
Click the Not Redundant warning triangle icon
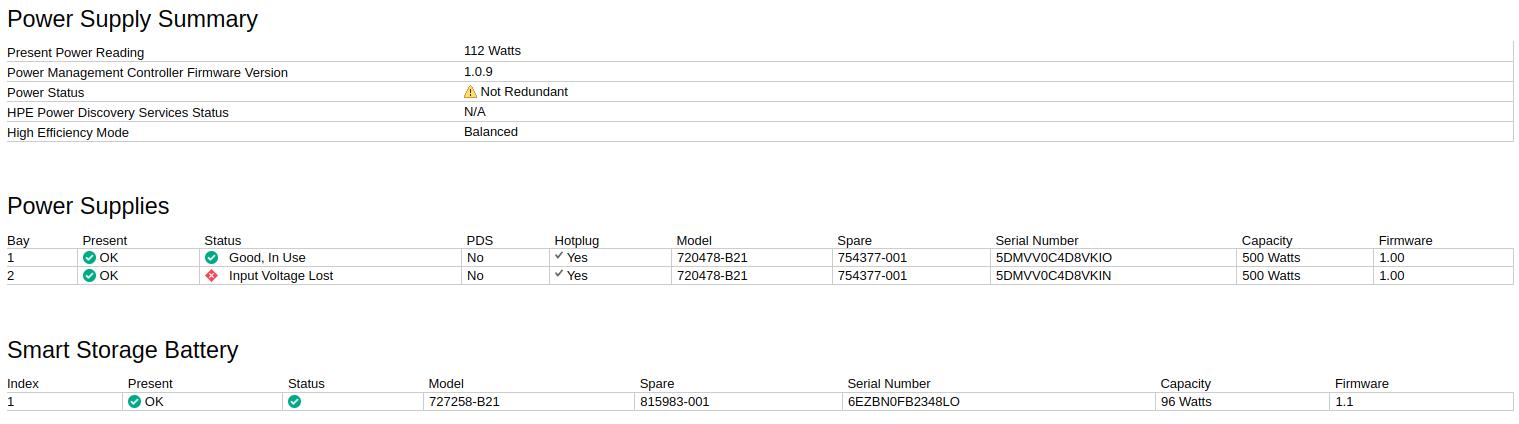click(470, 92)
